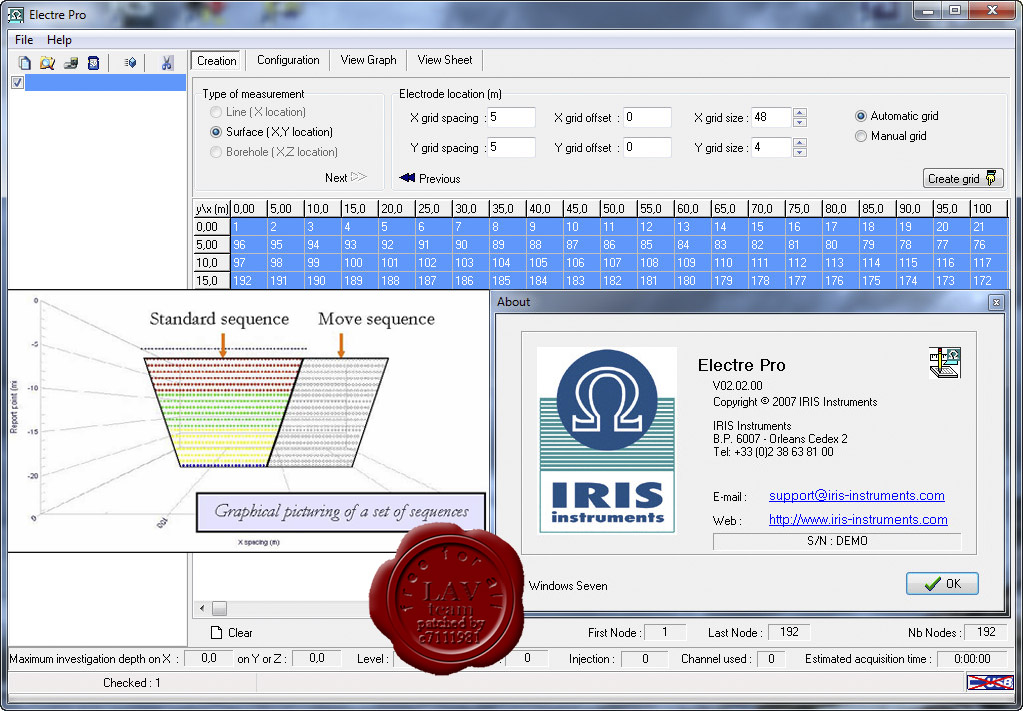Click the IRIS instruments logo image
This screenshot has height=711, width=1023.
tap(606, 440)
